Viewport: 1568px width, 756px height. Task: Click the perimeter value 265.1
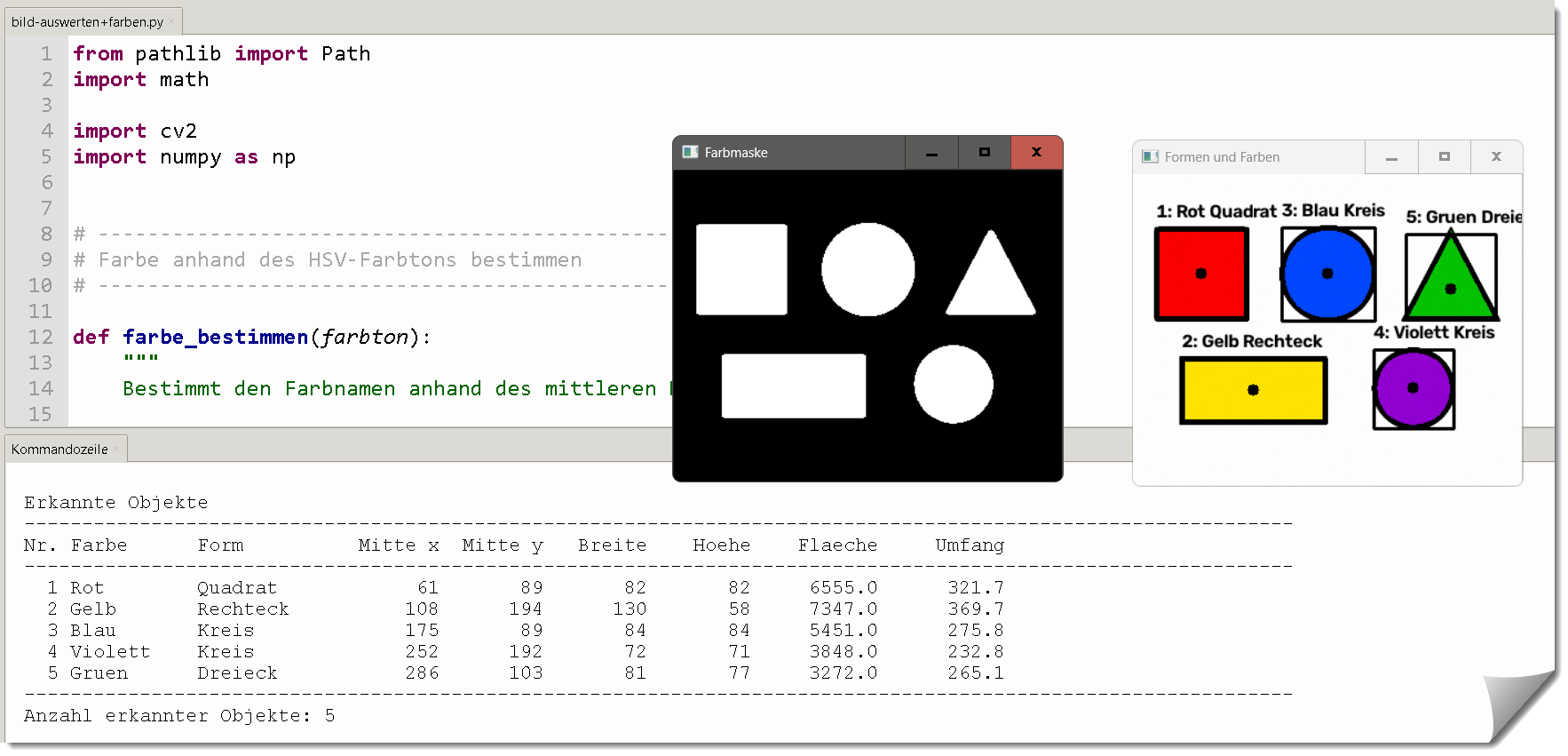tap(976, 673)
